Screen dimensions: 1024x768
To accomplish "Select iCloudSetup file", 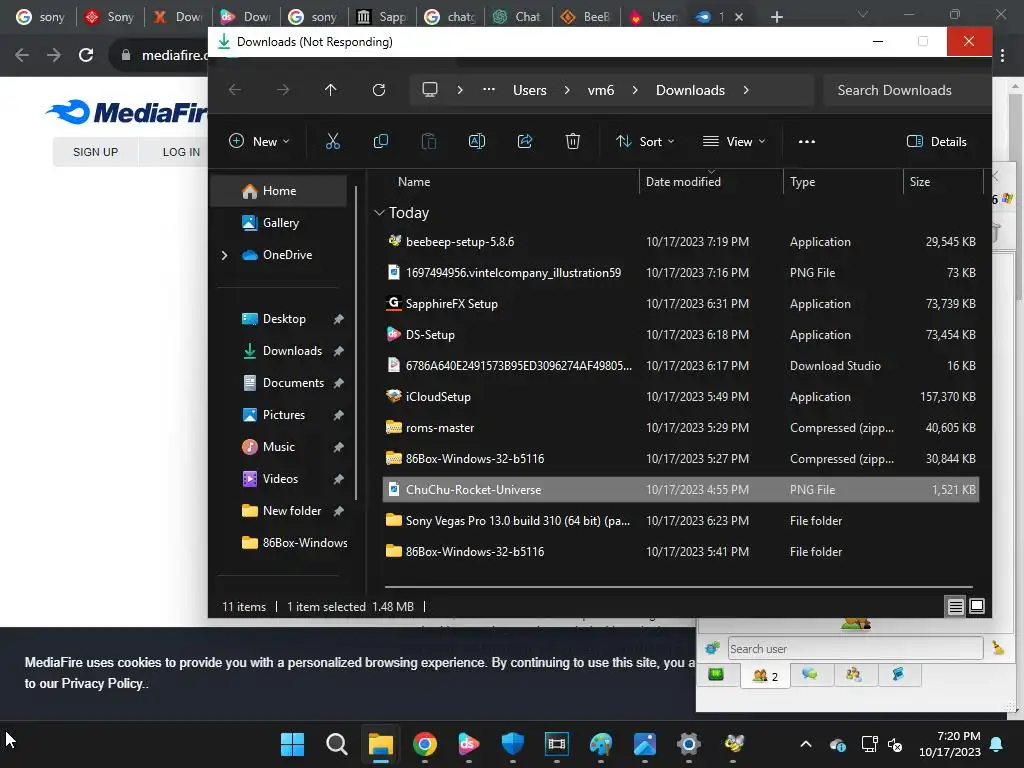I will [680, 396].
